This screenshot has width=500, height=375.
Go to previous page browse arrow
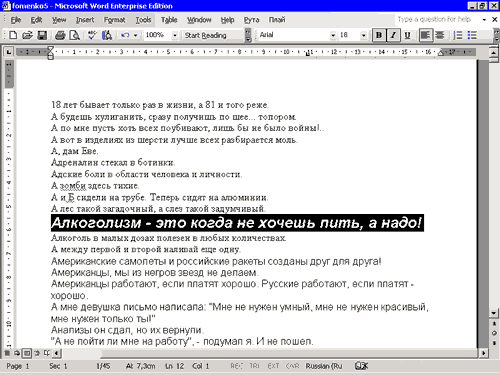494,324
